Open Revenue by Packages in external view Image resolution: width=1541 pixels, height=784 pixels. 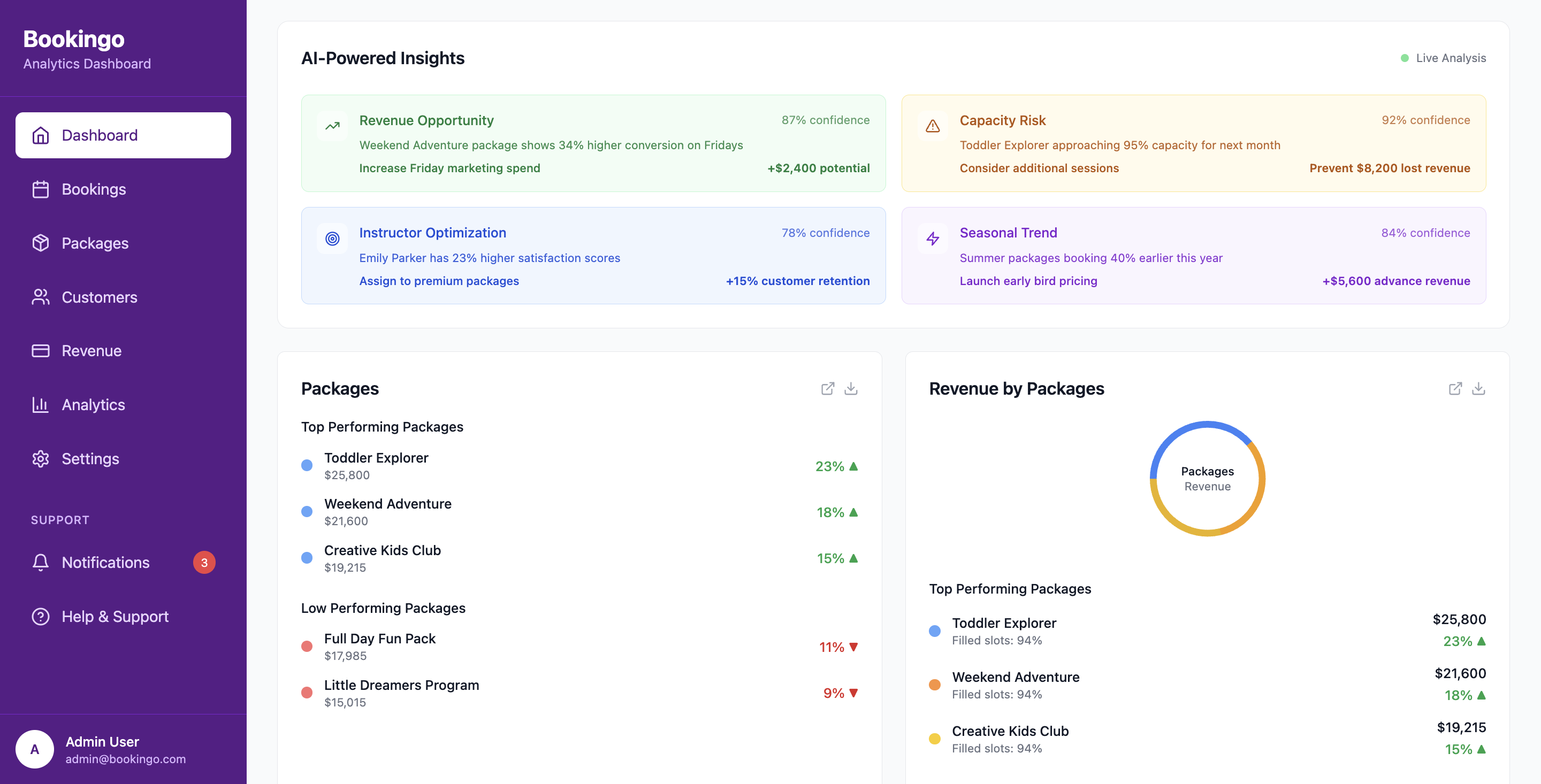[1455, 389]
